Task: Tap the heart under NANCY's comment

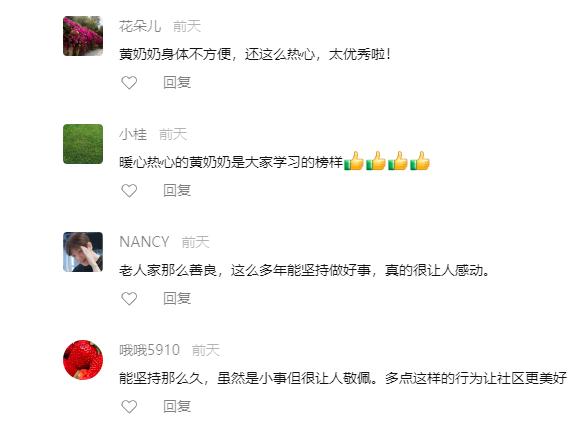Action: (x=129, y=299)
